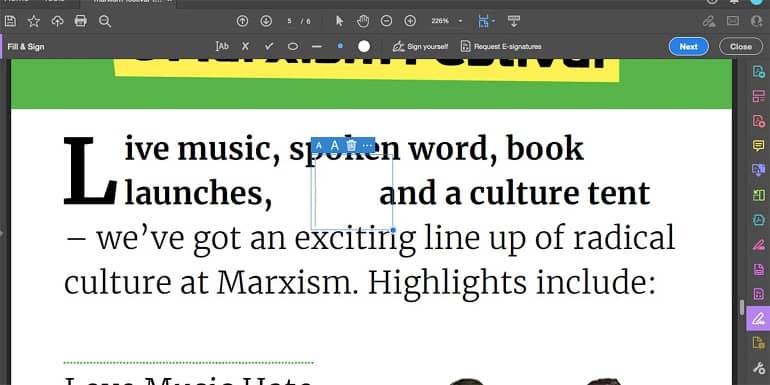Select the crossmark X tool
The image size is (770, 385).
pos(246,46)
